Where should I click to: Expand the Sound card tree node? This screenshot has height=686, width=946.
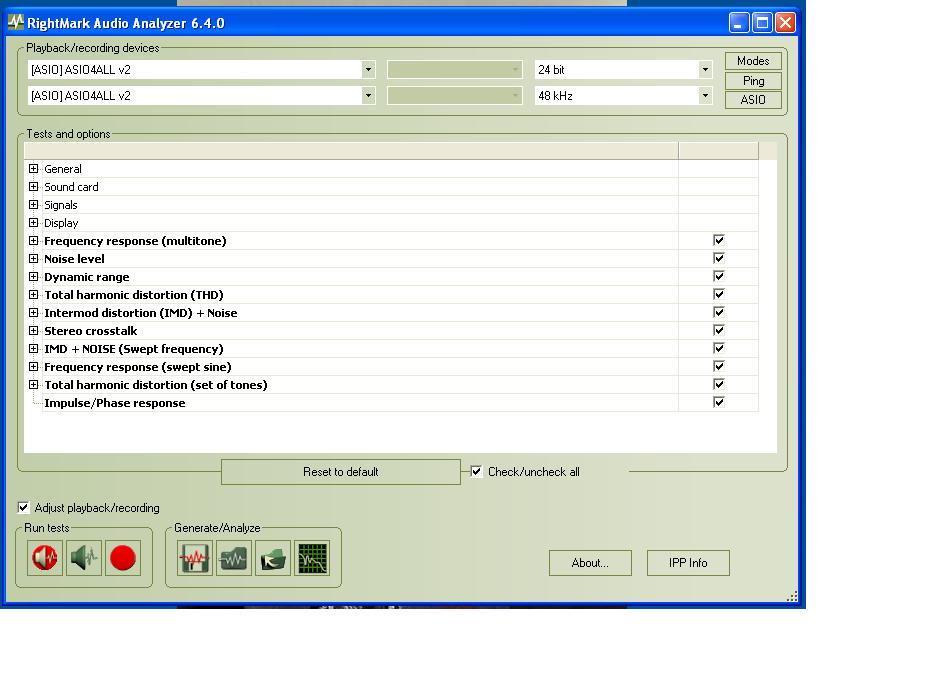click(34, 187)
